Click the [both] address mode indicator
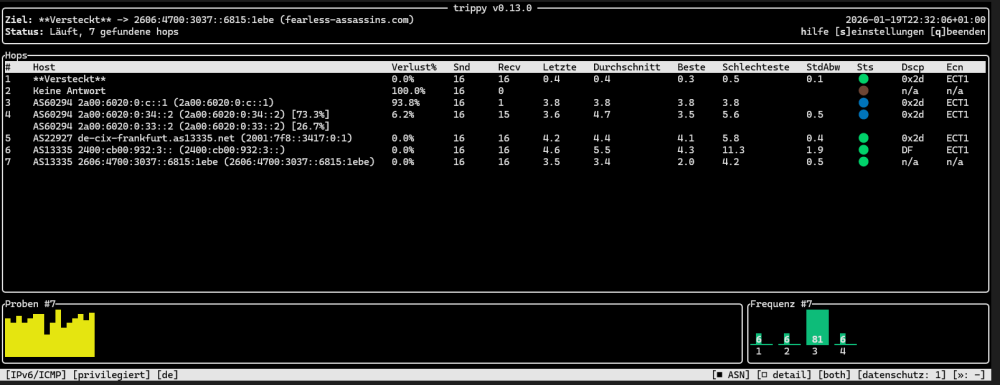Viewport: 1000px width, 385px height. (x=835, y=375)
